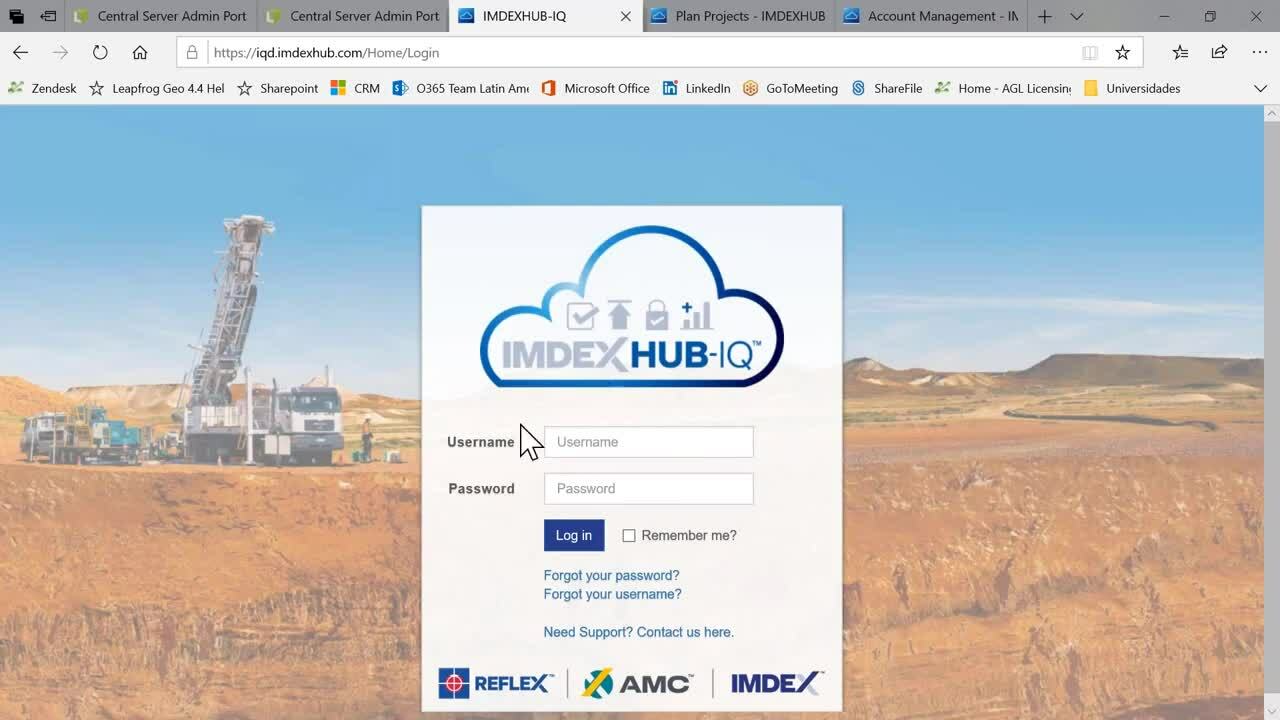Open the Sharepoint bookmark
This screenshot has width=1280, height=720.
(277, 88)
